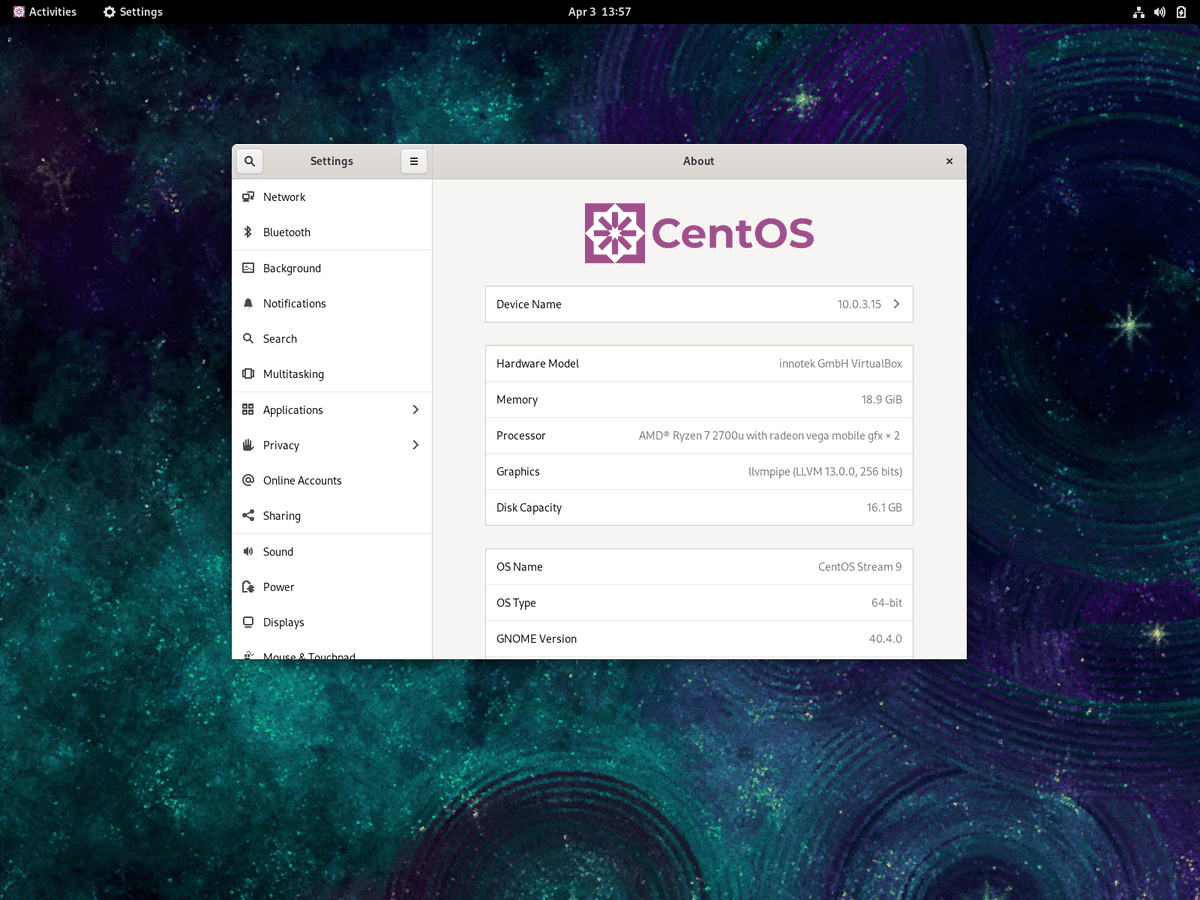Click the About title in header bar
The image size is (1200, 900).
coord(699,161)
